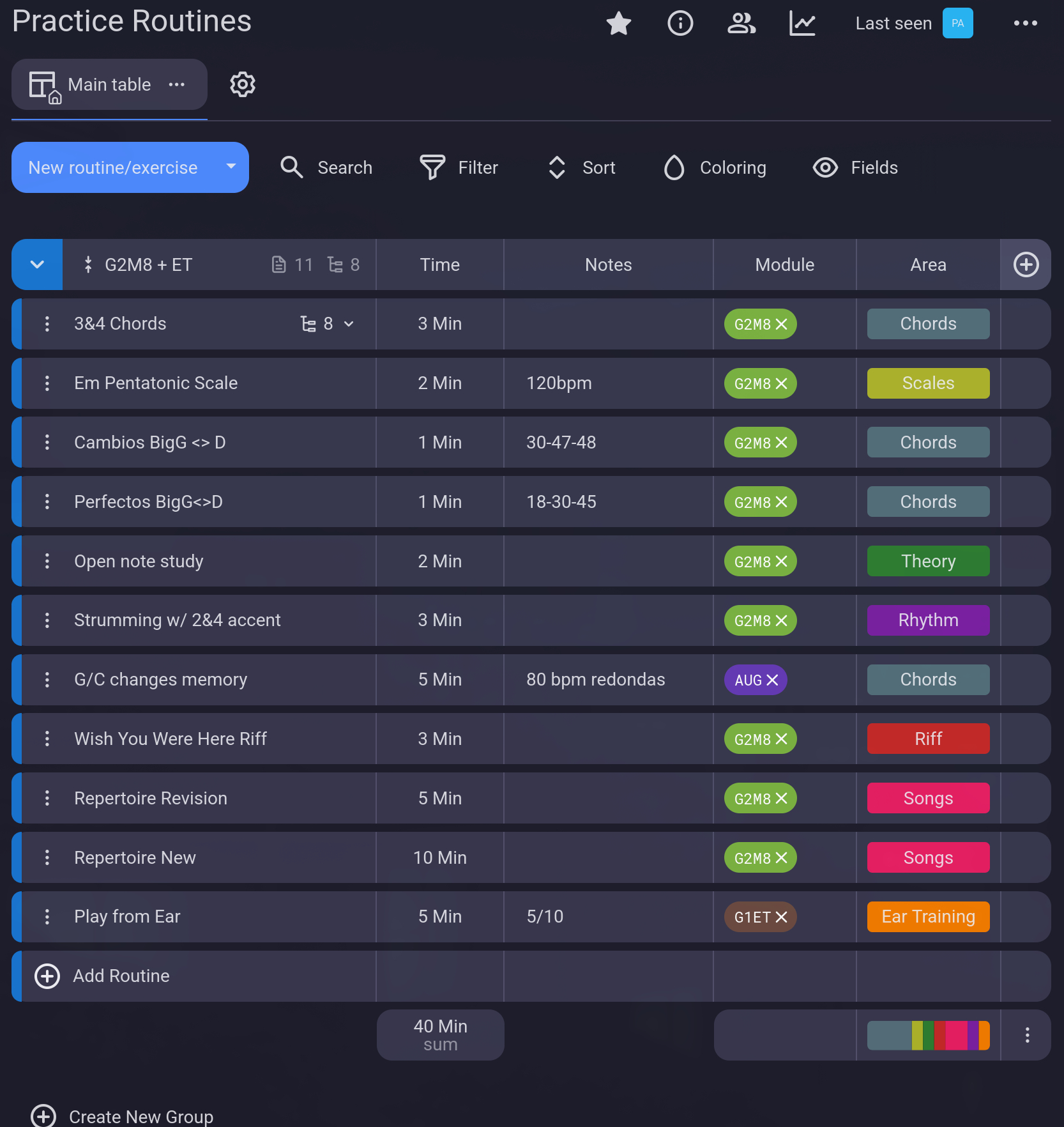Screen dimensions: 1064x1127
Task: Click Add Routine
Action: click(x=121, y=976)
